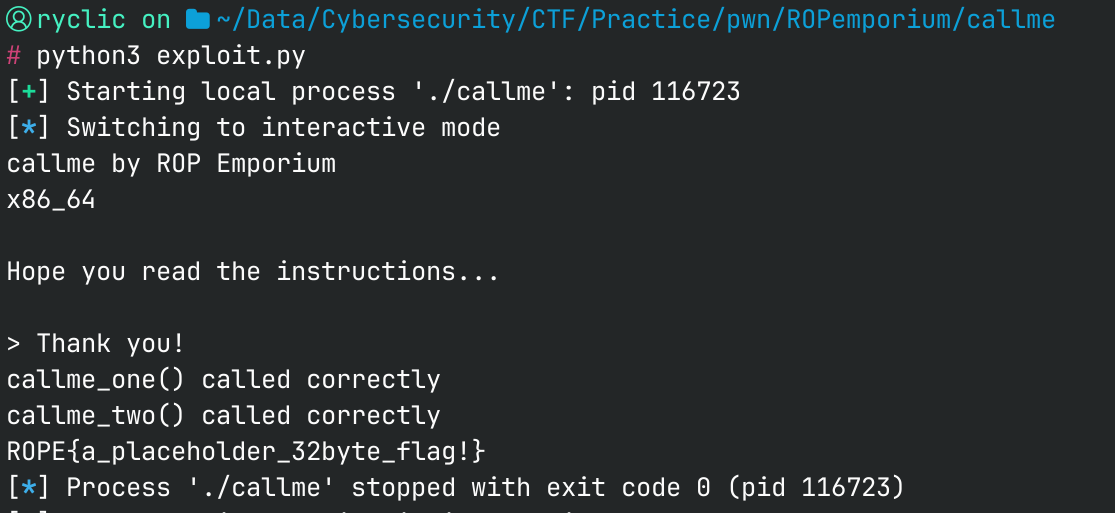Click the python3 exploit.py command

click(171, 55)
